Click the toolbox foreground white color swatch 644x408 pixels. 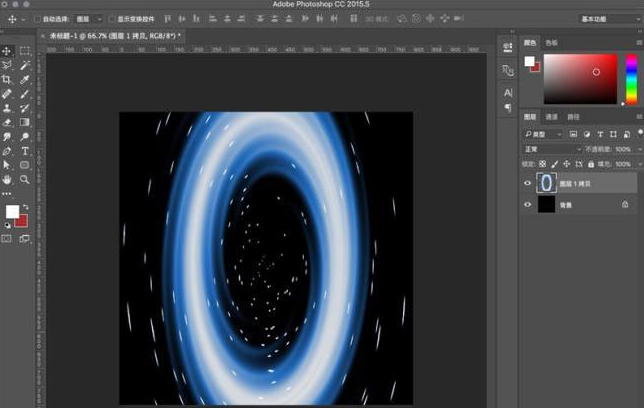point(12,211)
